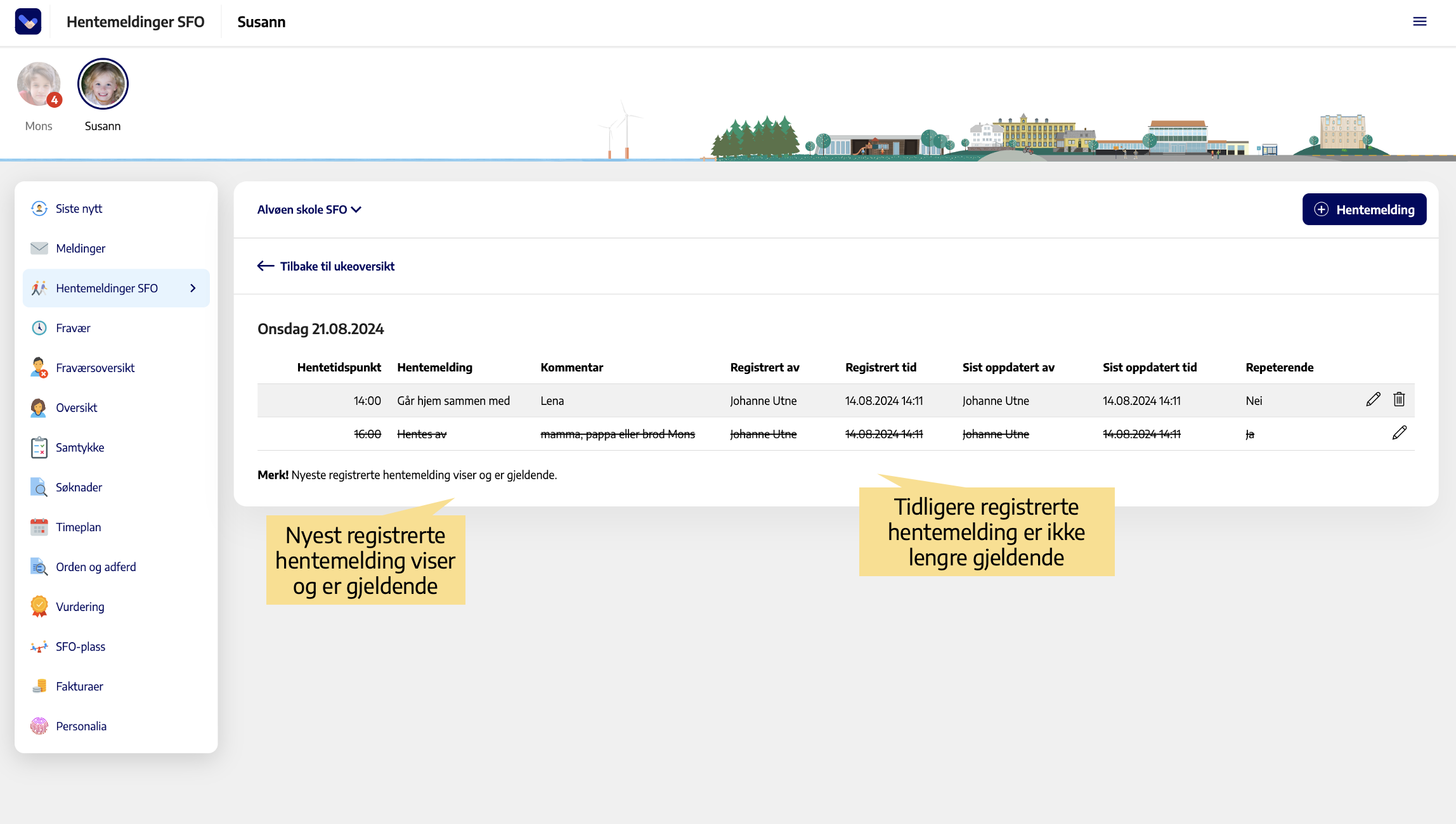Image resolution: width=1456 pixels, height=824 pixels.
Task: Click Hentemeldinger SFO header title
Action: 135,22
